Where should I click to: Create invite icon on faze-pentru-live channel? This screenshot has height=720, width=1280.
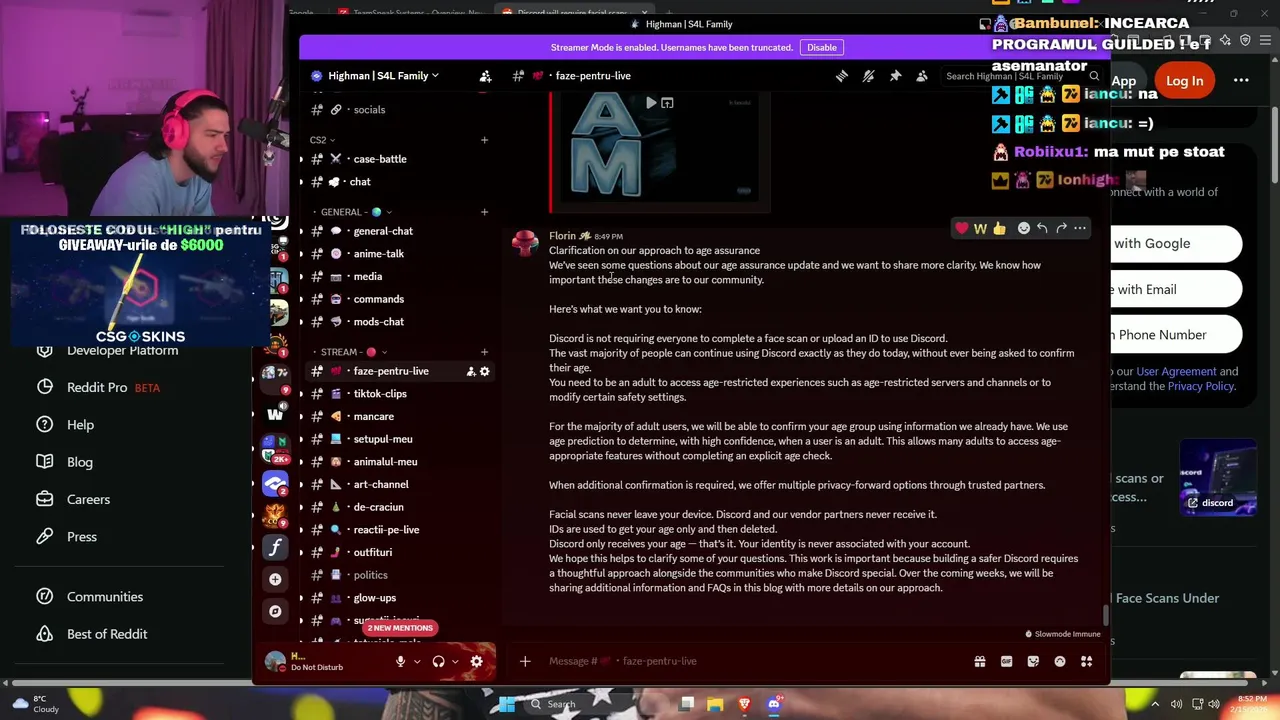tap(470, 371)
